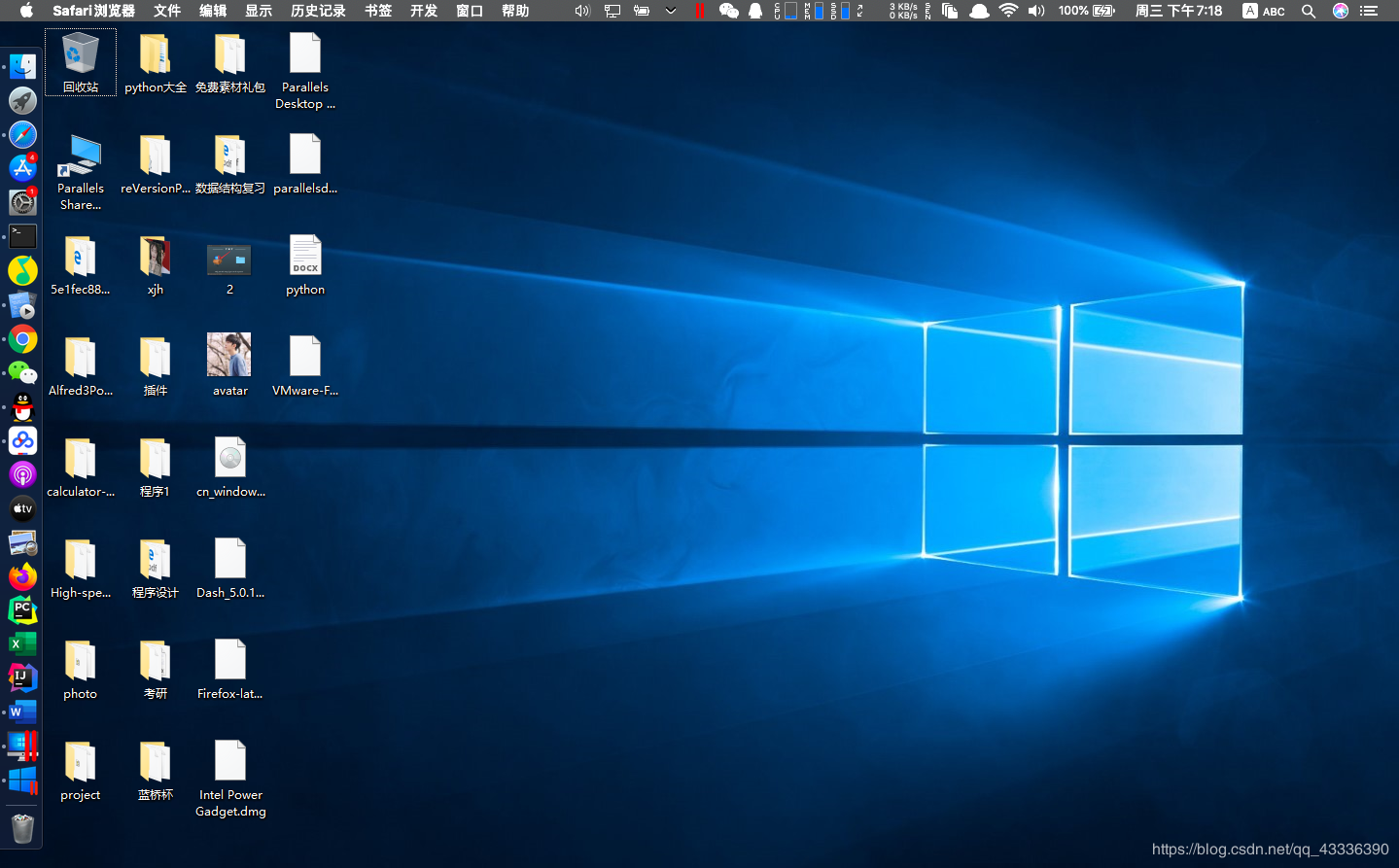Select the High-spe... folder
Image resolution: width=1399 pixels, height=868 pixels.
[81, 568]
